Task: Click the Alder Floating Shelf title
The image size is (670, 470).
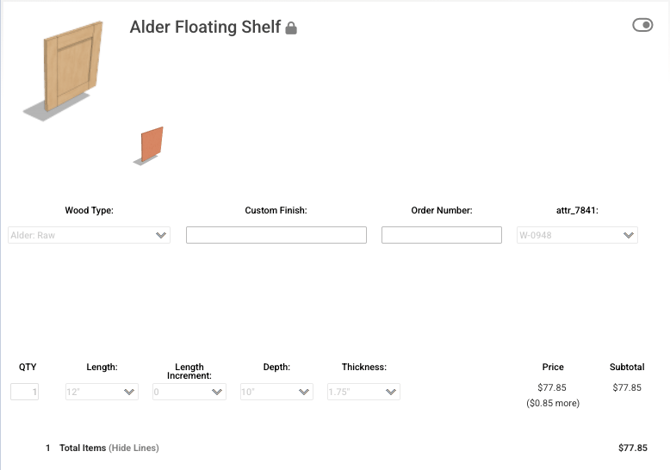Action: tap(205, 27)
